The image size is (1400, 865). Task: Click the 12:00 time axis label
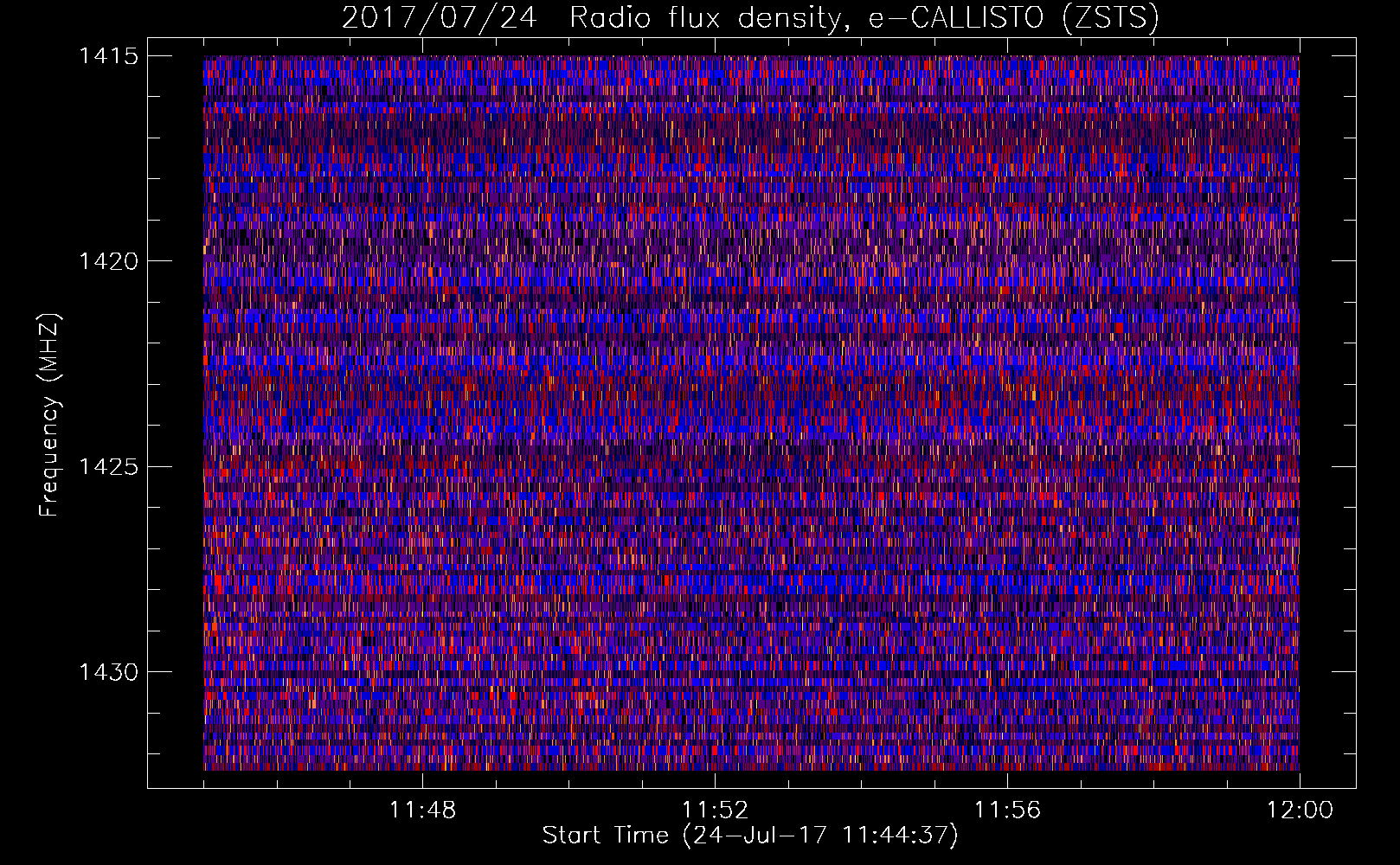click(x=1300, y=811)
